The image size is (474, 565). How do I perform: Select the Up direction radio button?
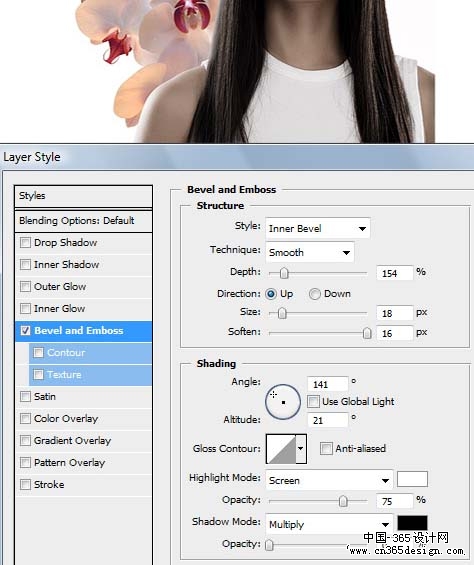271,294
